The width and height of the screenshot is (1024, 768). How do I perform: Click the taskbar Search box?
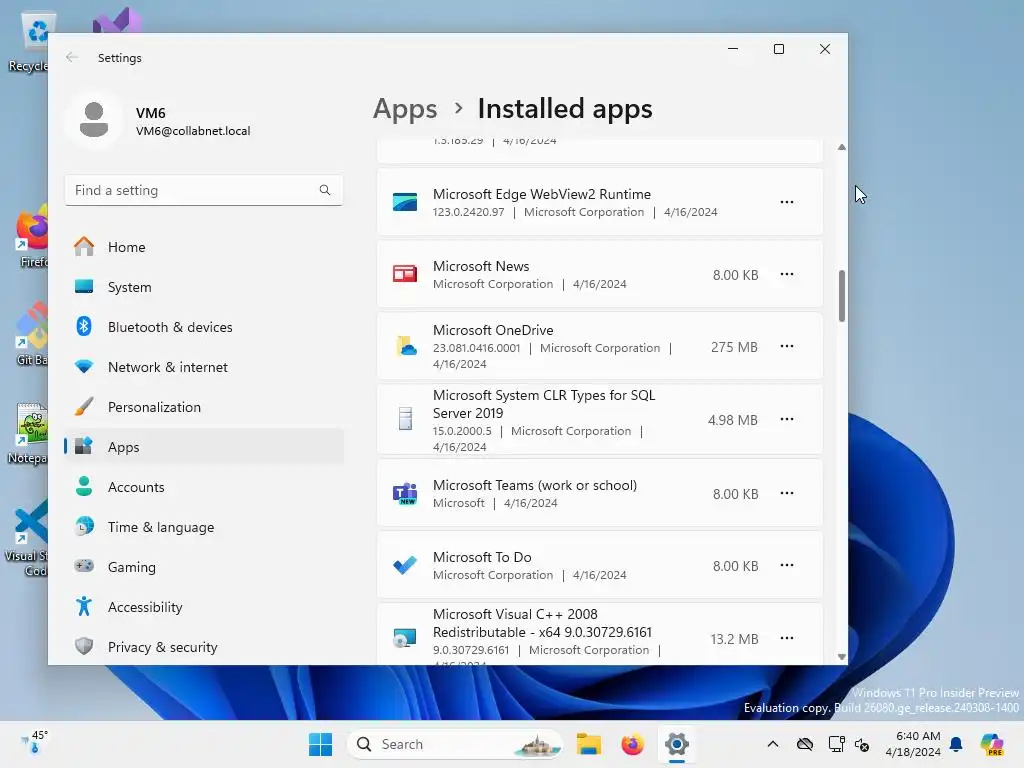(x=455, y=744)
